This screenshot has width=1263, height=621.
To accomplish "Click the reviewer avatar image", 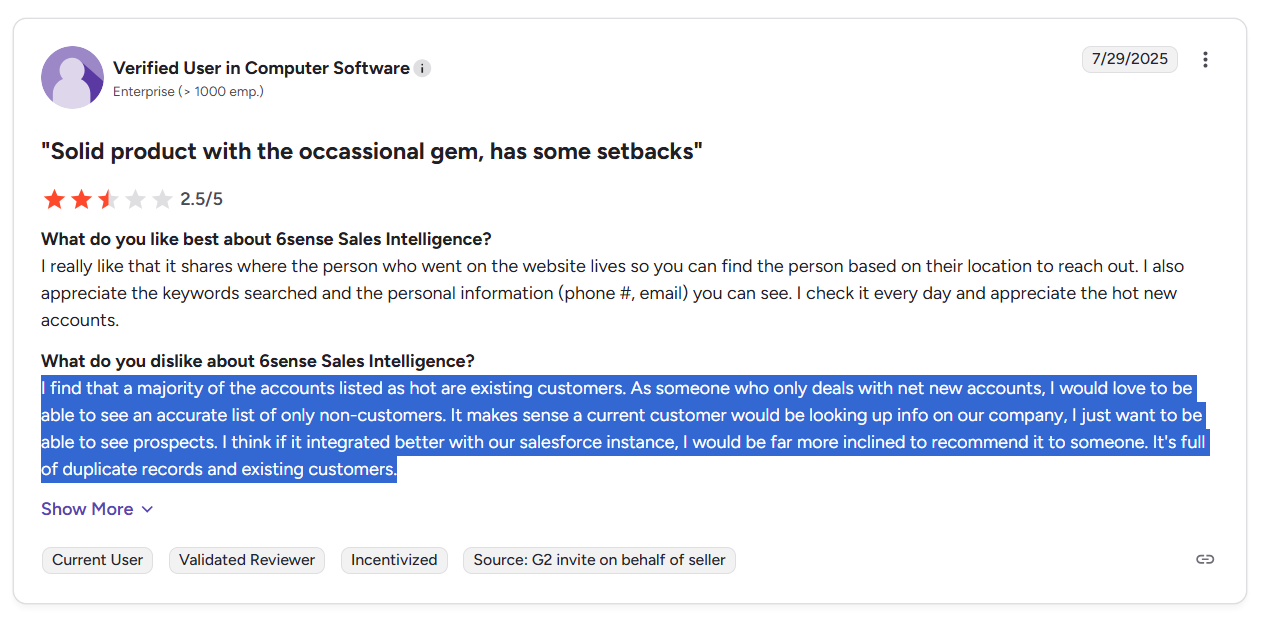I will (72, 77).
